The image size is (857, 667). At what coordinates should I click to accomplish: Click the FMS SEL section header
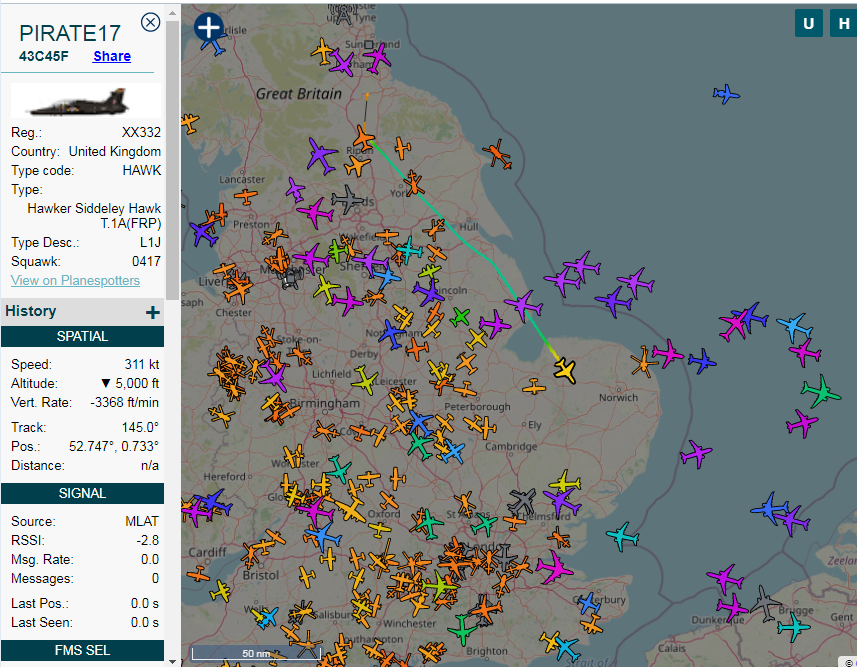(83, 650)
